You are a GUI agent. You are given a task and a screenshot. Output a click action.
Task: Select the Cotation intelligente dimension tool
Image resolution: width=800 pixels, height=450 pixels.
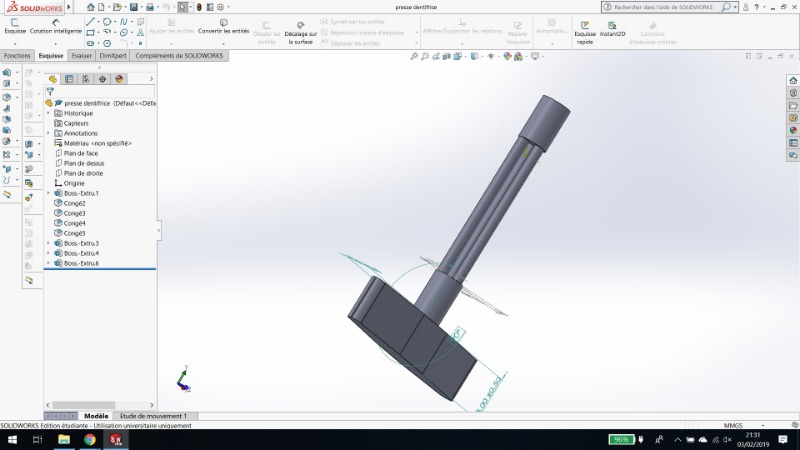point(55,26)
